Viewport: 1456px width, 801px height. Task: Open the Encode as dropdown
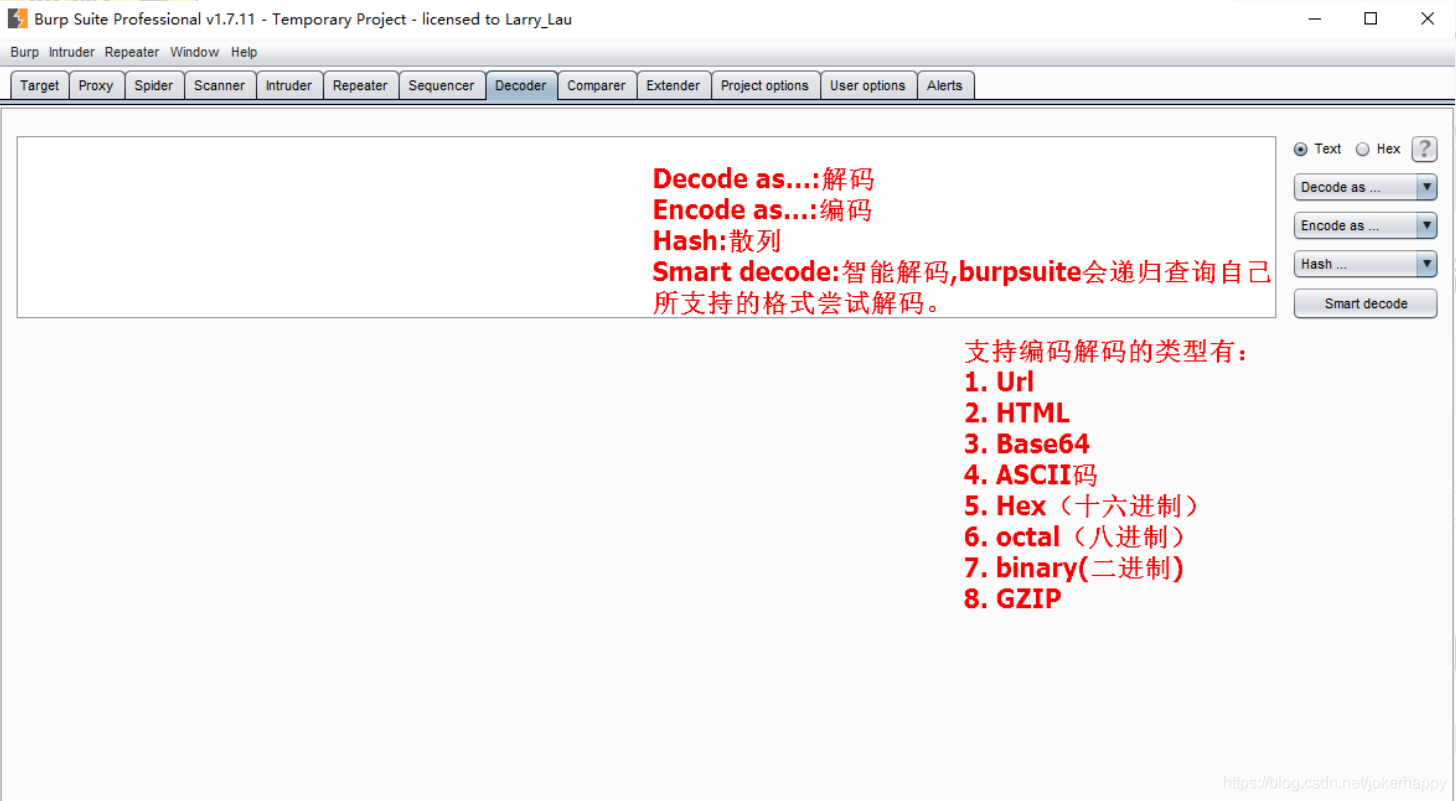(x=1365, y=226)
